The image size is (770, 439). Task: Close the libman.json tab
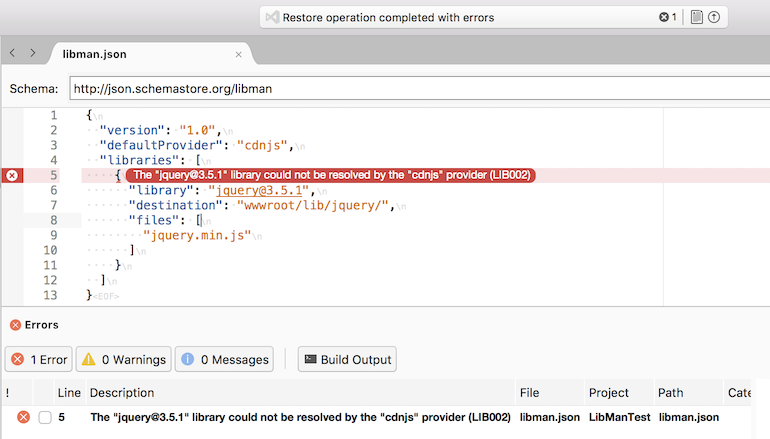click(x=239, y=55)
